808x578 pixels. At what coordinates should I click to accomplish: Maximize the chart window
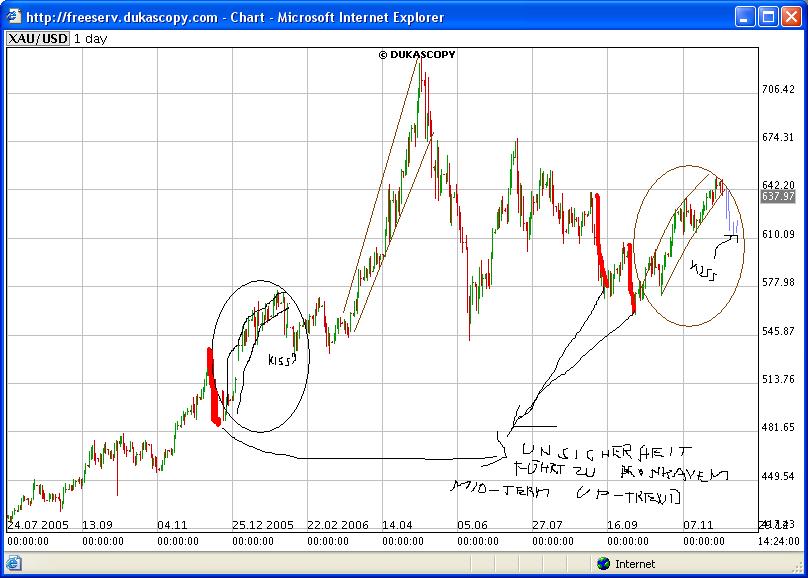click(768, 17)
